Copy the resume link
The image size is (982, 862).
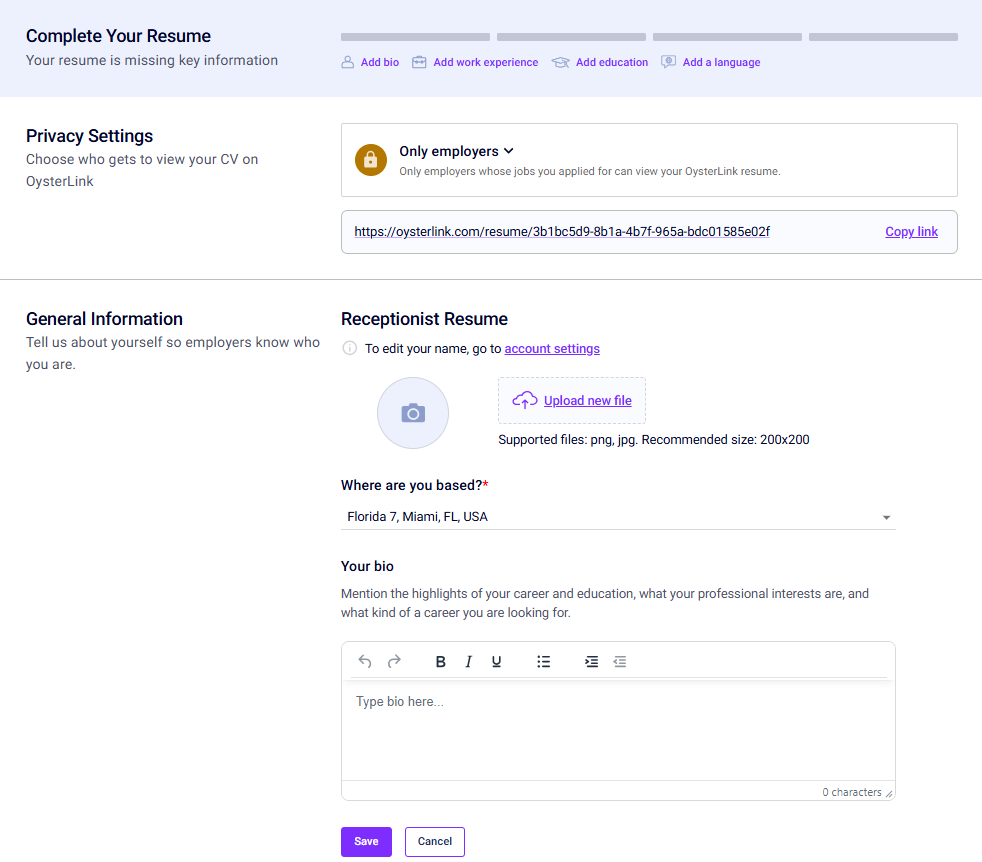pyautogui.click(x=911, y=232)
